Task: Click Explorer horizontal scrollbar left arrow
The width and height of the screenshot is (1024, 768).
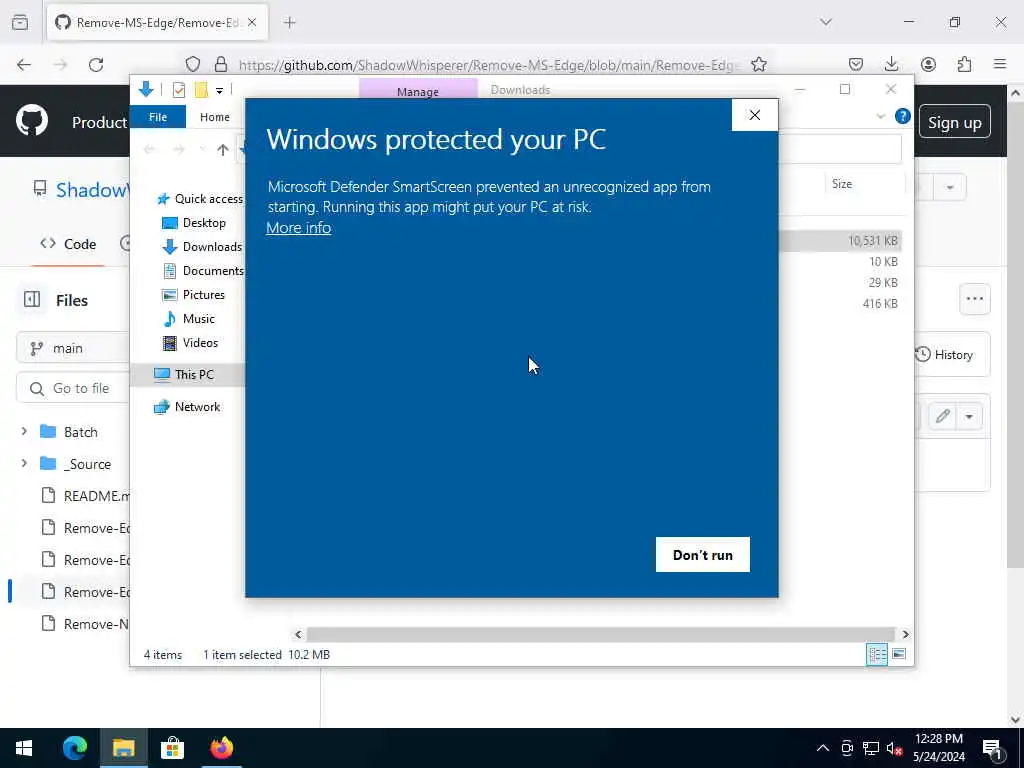Action: click(x=298, y=634)
